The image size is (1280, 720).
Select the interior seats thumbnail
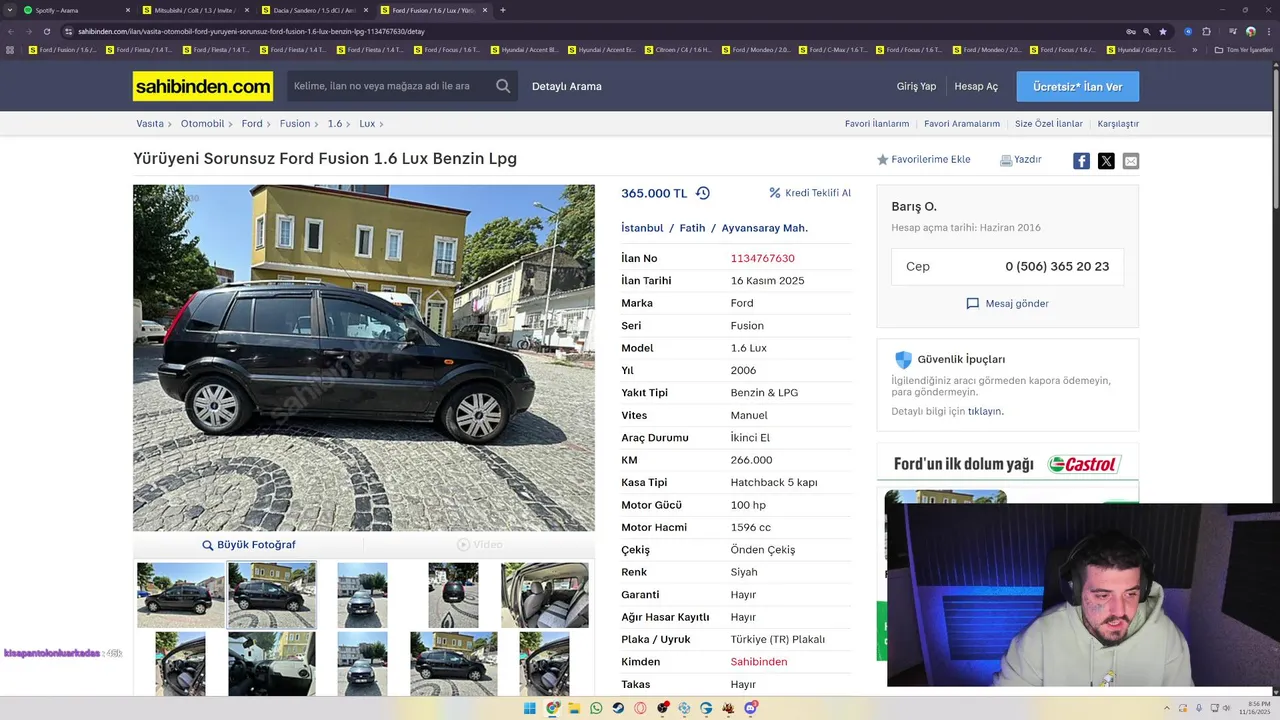(x=545, y=595)
